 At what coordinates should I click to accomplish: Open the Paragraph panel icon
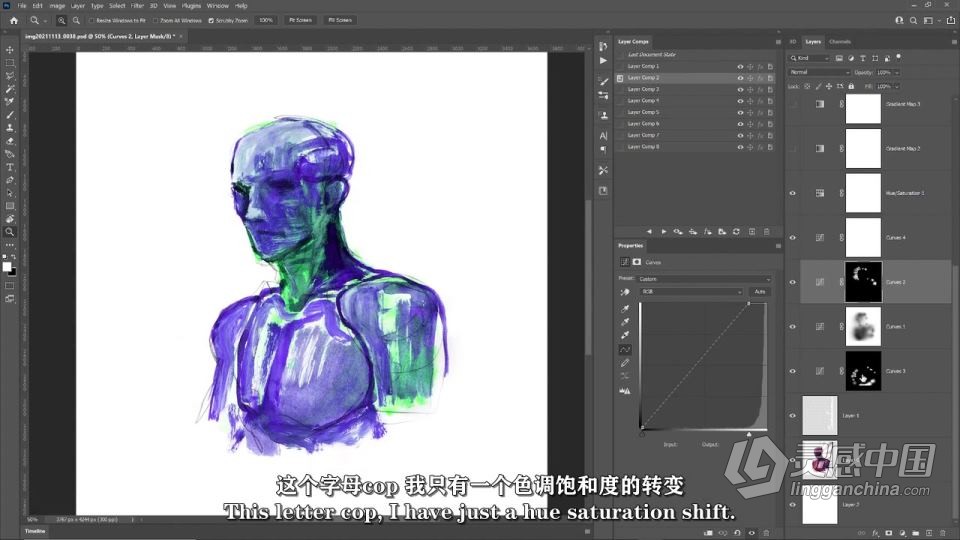pos(603,149)
